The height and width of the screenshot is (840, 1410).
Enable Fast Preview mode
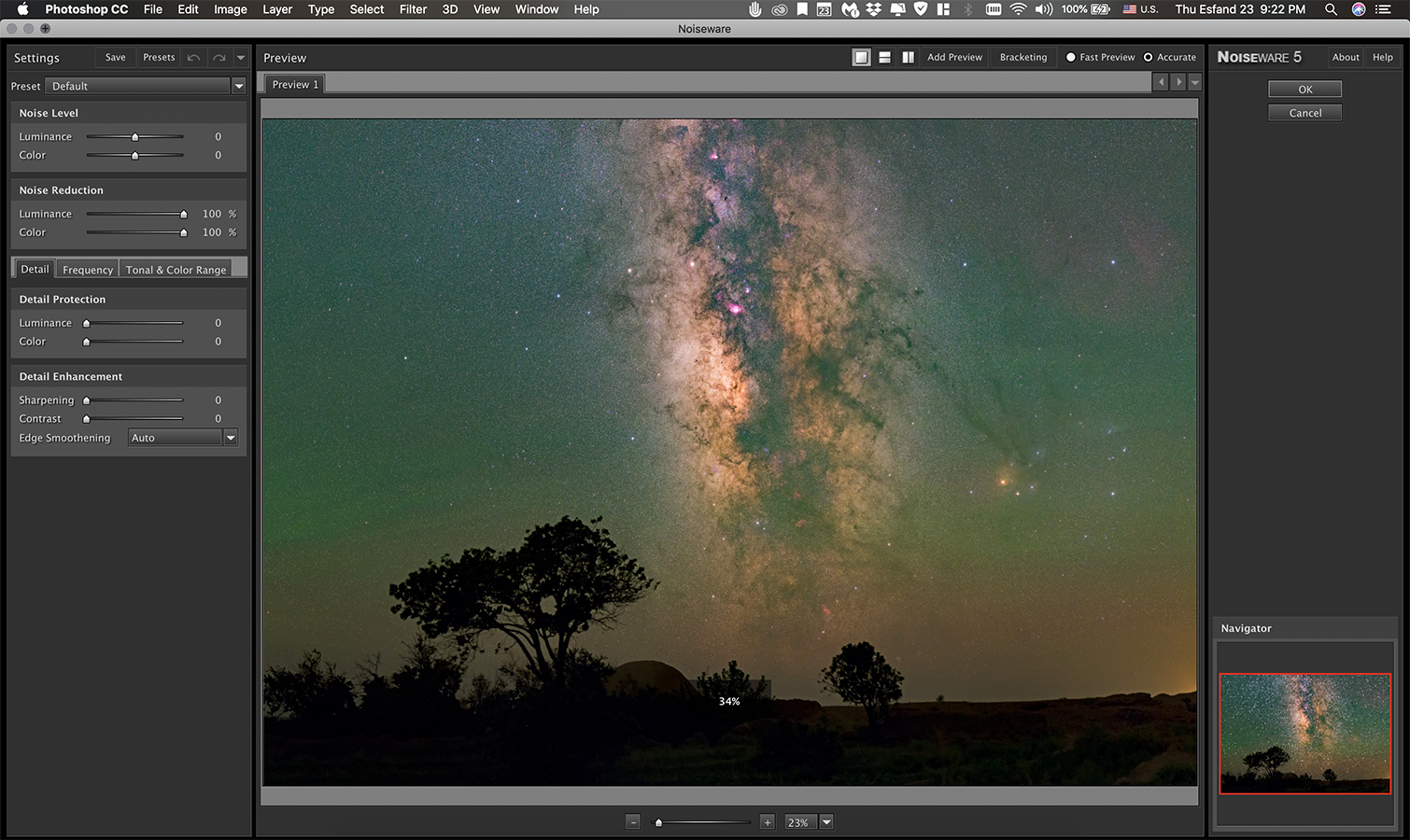click(x=1100, y=58)
